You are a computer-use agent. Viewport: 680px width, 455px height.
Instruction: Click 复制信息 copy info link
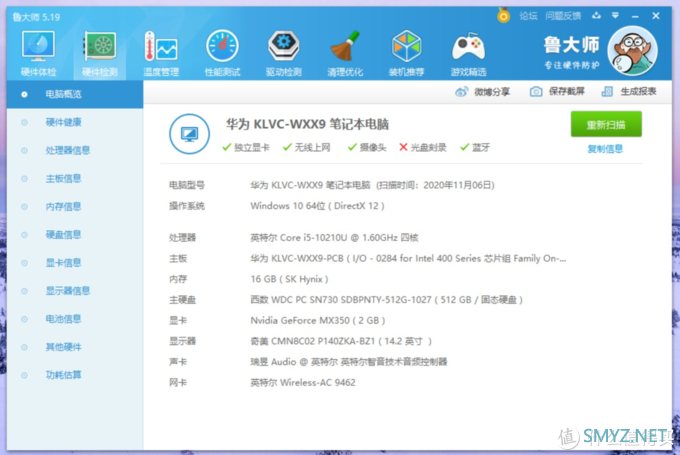605,149
